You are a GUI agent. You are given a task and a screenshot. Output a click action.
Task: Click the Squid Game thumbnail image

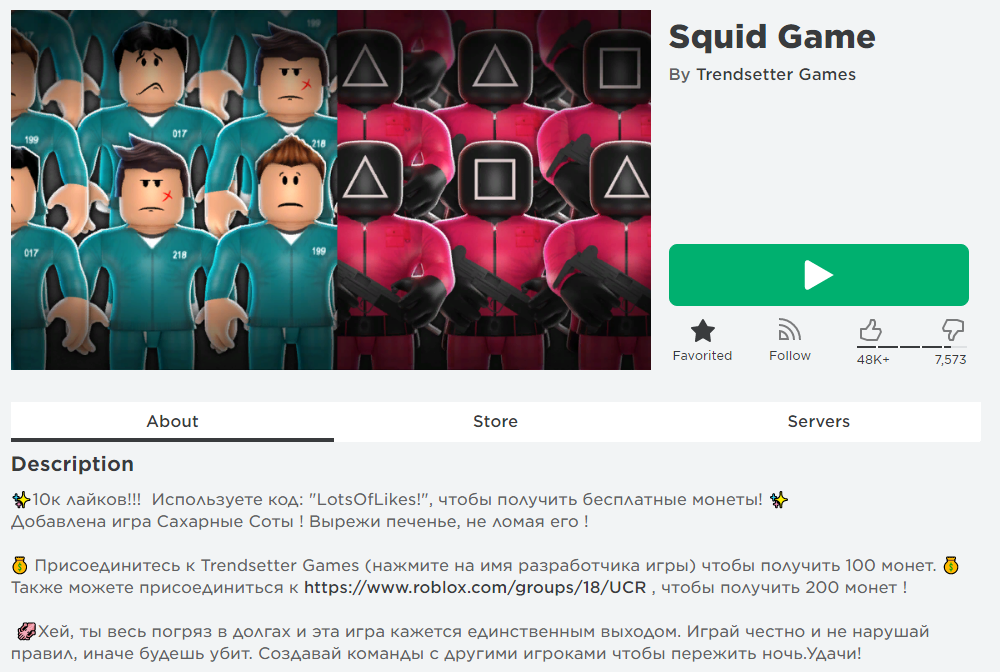point(331,190)
